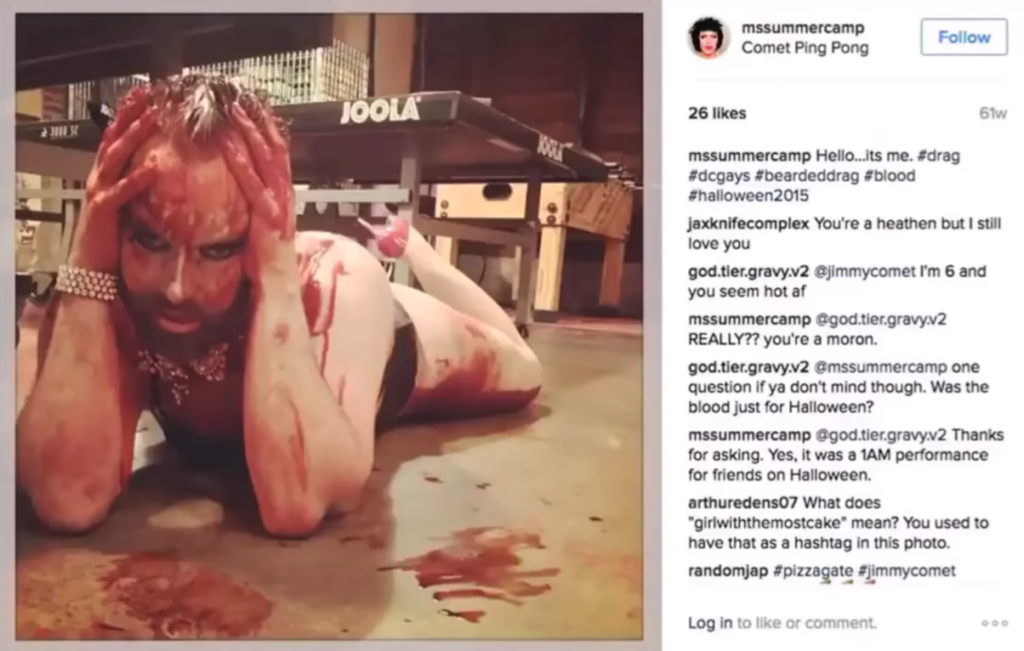View the 26 likes count

(x=716, y=113)
